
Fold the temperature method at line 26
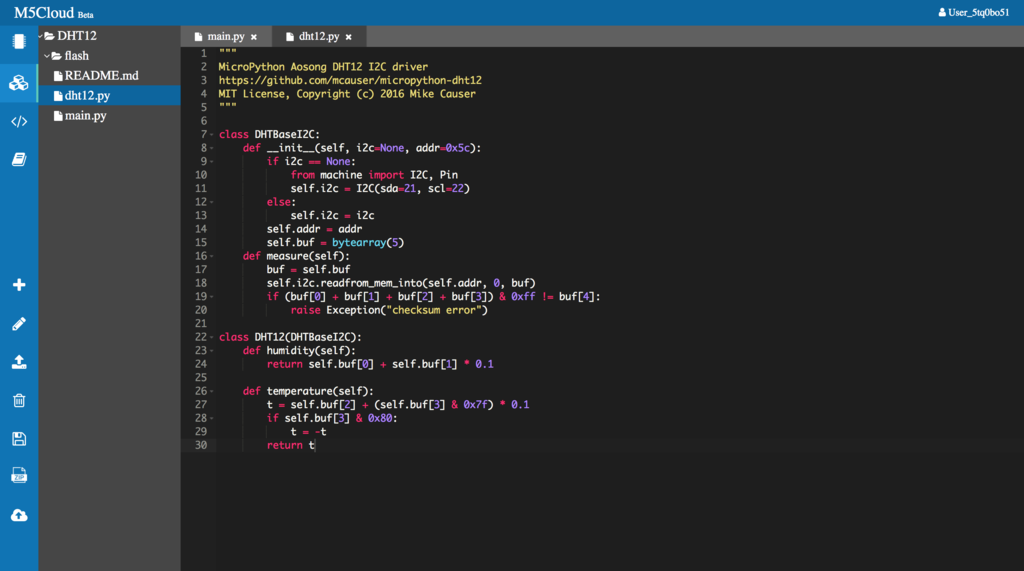[x=212, y=391]
